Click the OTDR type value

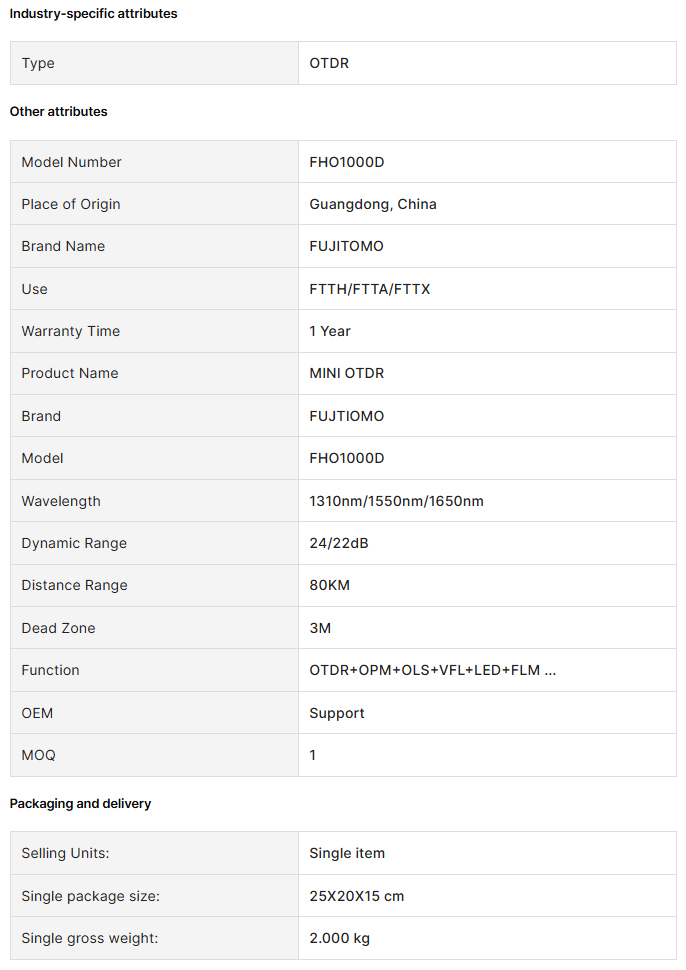coord(329,63)
